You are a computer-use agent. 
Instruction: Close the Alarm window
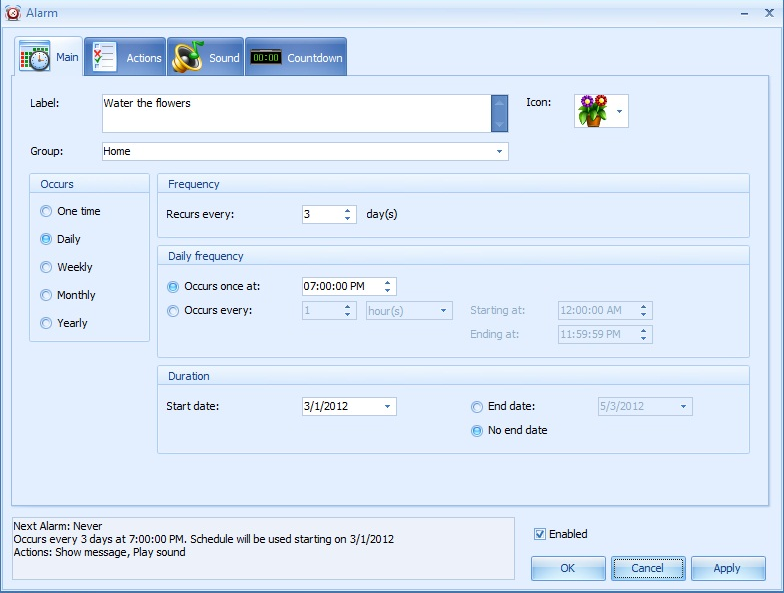[769, 13]
